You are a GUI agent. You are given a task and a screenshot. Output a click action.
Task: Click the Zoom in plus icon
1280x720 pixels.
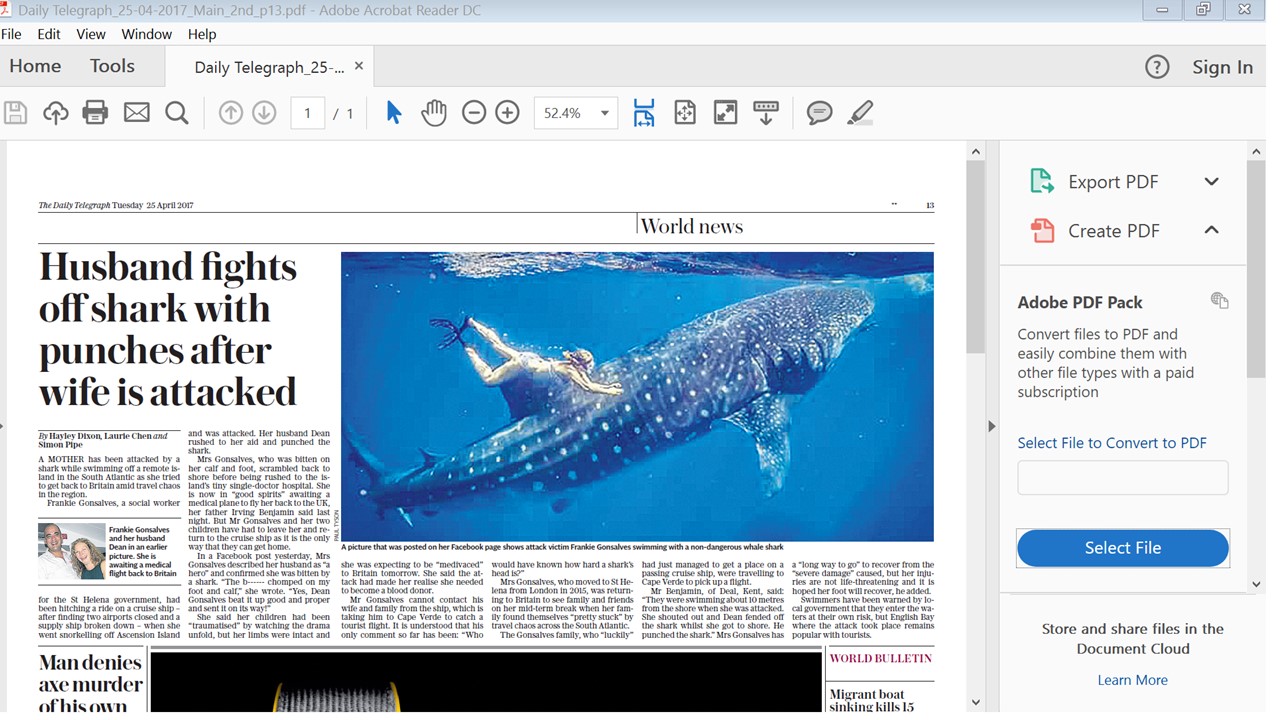tap(508, 113)
